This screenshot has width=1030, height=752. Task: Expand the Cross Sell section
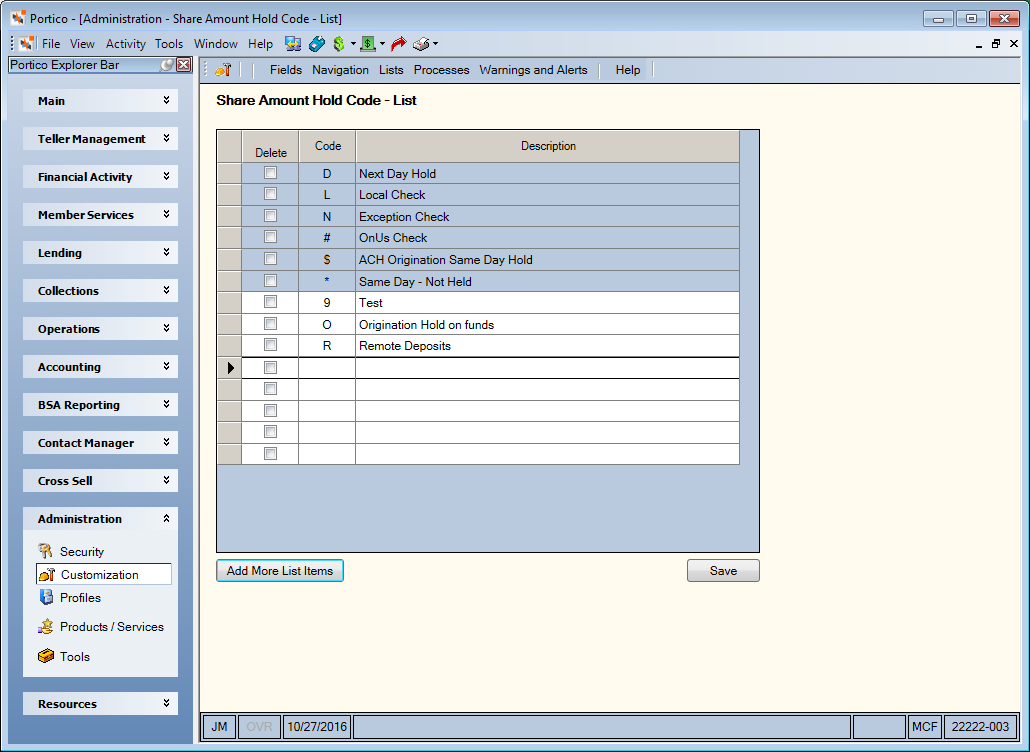[101, 481]
